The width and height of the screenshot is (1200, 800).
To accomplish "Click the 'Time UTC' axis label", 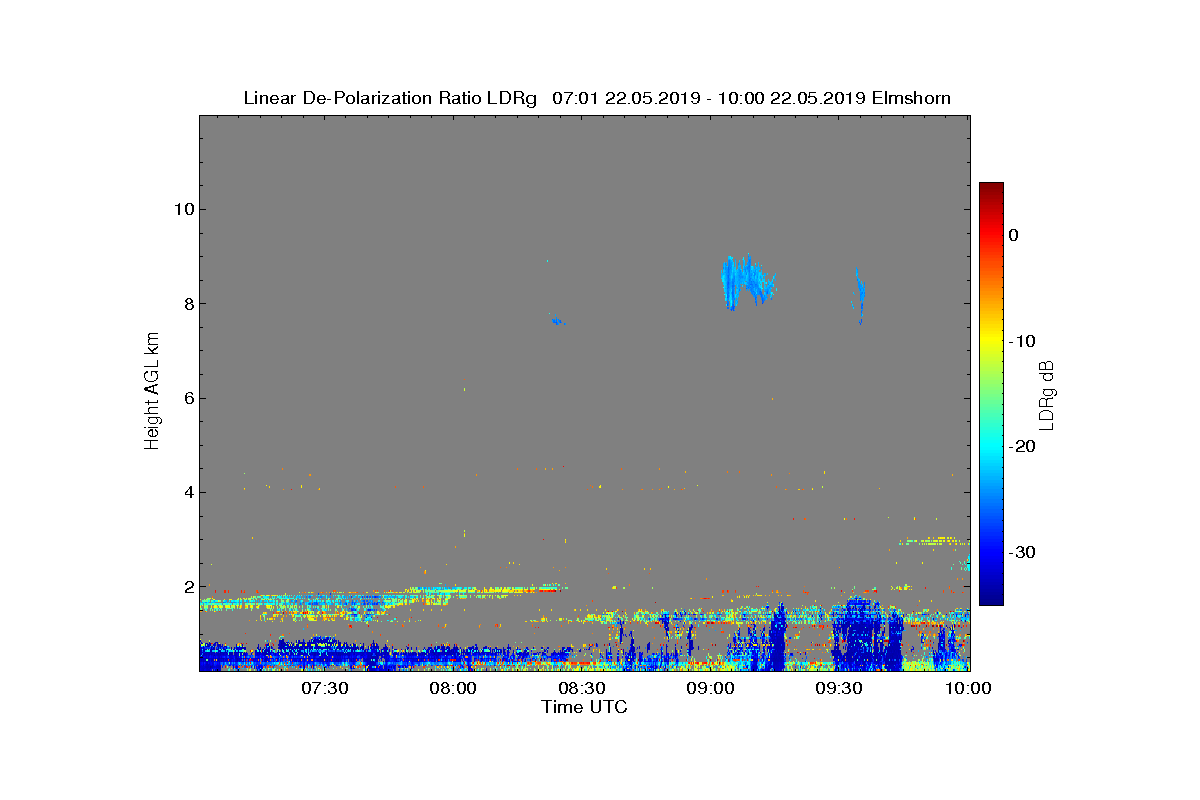I will tap(584, 707).
